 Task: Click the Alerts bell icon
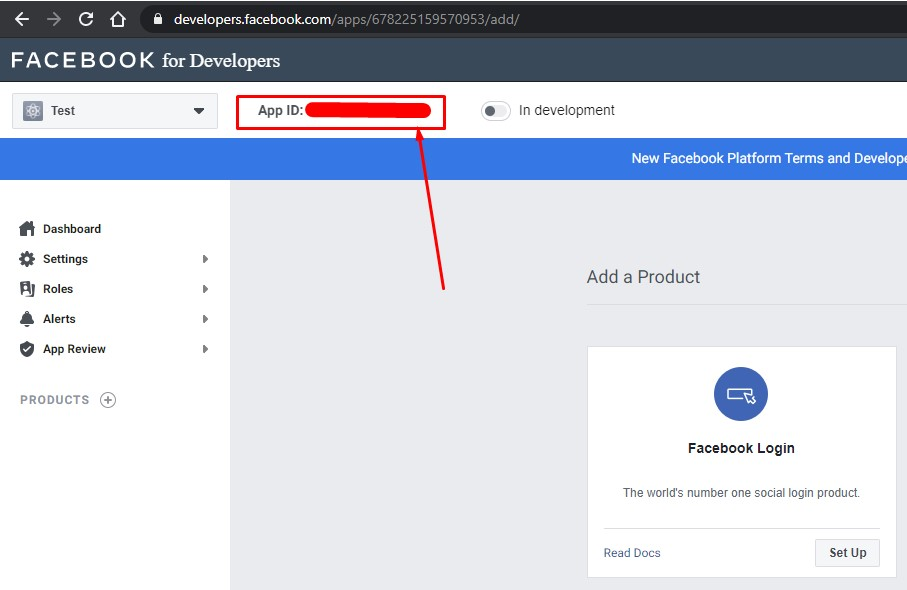pyautogui.click(x=27, y=319)
